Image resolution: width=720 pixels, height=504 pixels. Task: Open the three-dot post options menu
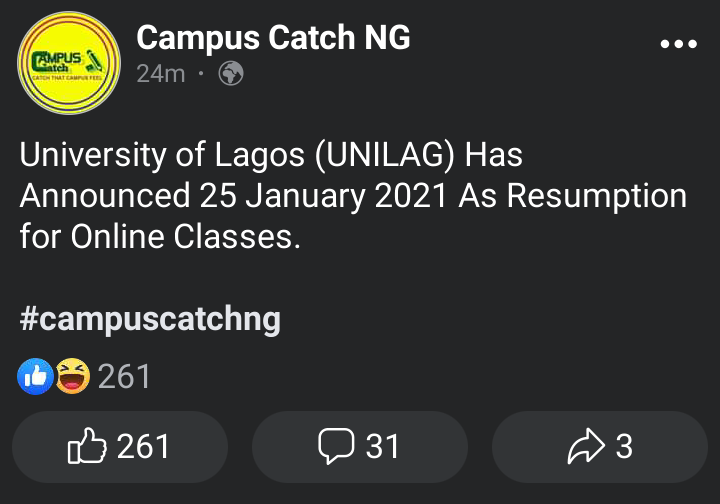coord(678,44)
